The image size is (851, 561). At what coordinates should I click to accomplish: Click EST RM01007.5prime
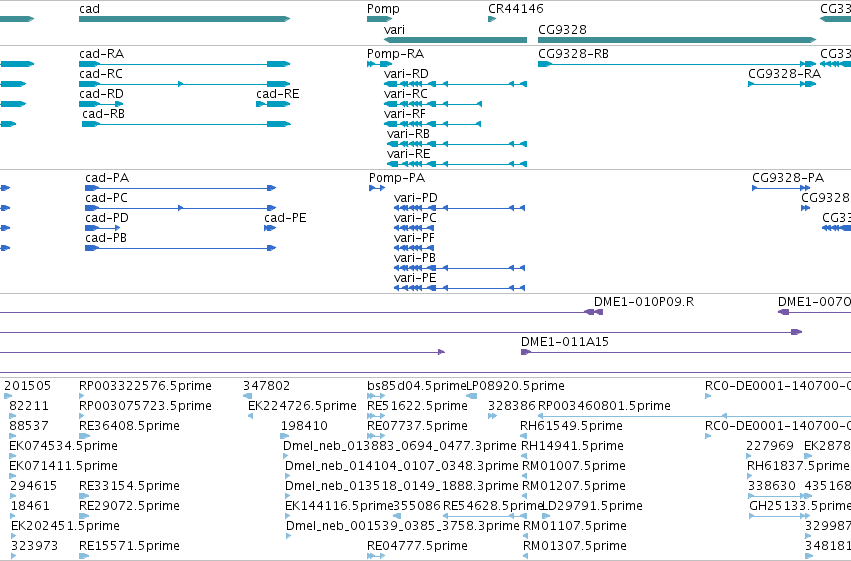[525, 476]
